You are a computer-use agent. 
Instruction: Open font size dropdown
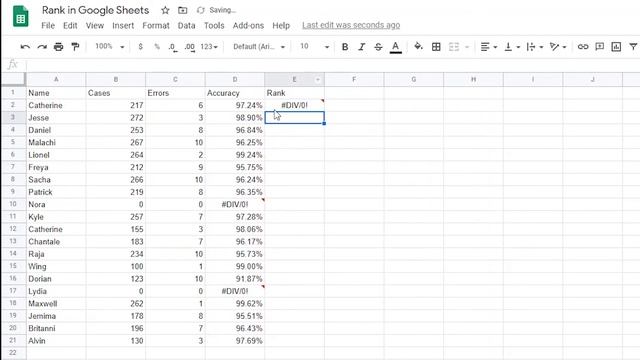(x=314, y=47)
